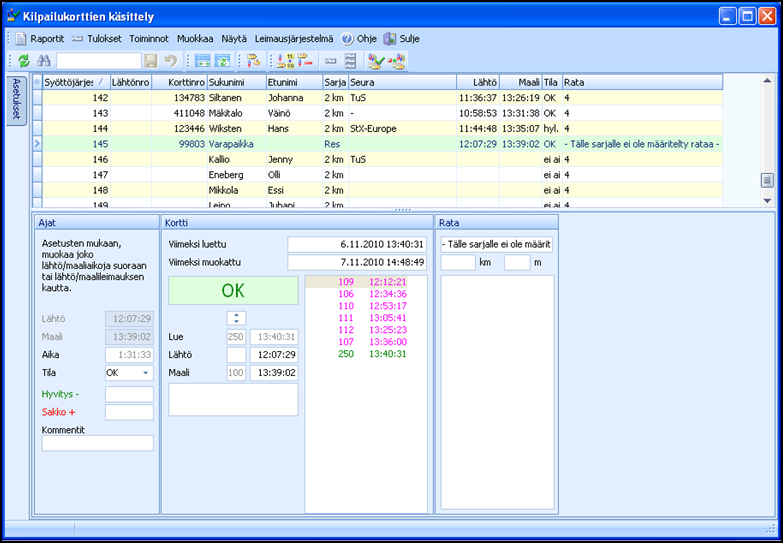Click the Hyvitys input field

[x=129, y=394]
